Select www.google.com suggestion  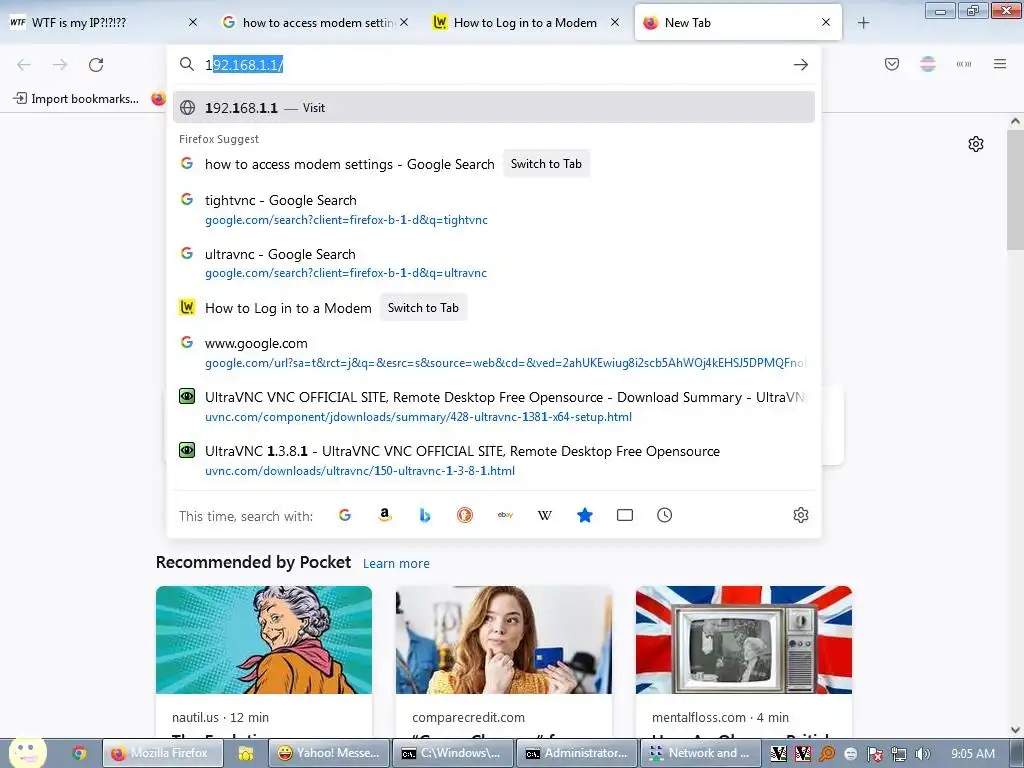coord(494,352)
